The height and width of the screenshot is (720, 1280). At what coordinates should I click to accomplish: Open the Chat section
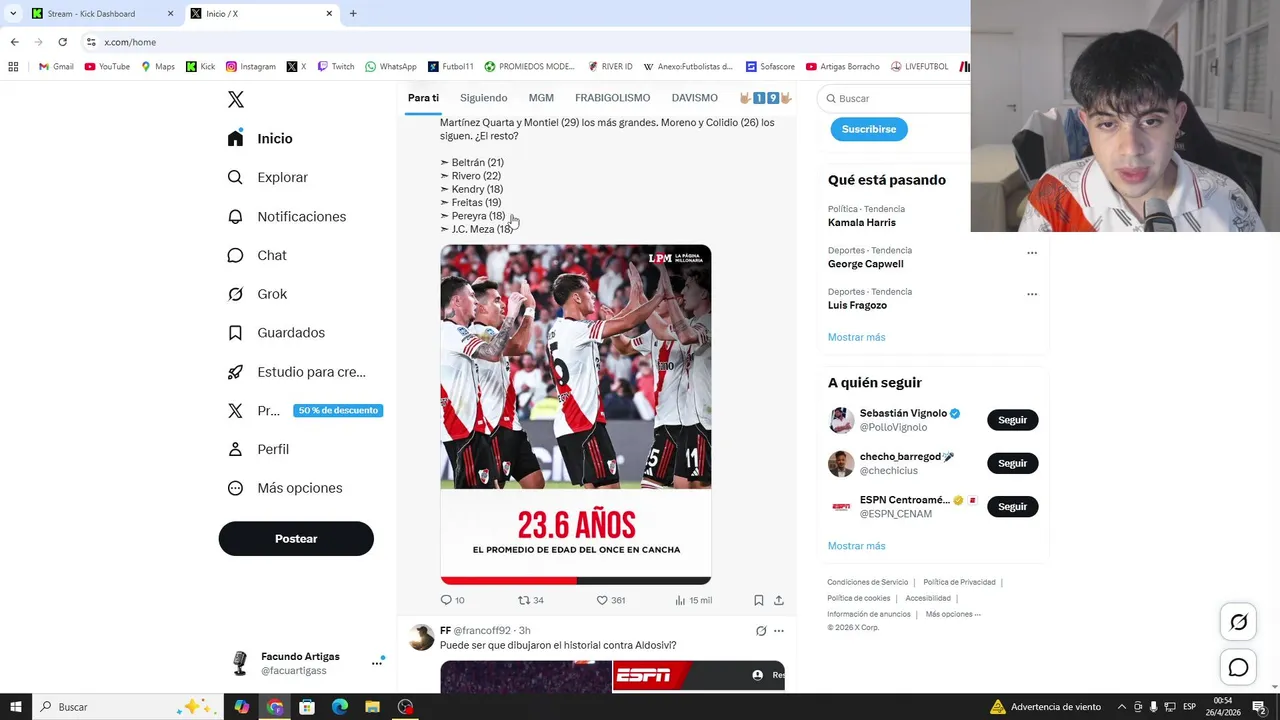[257, 255]
